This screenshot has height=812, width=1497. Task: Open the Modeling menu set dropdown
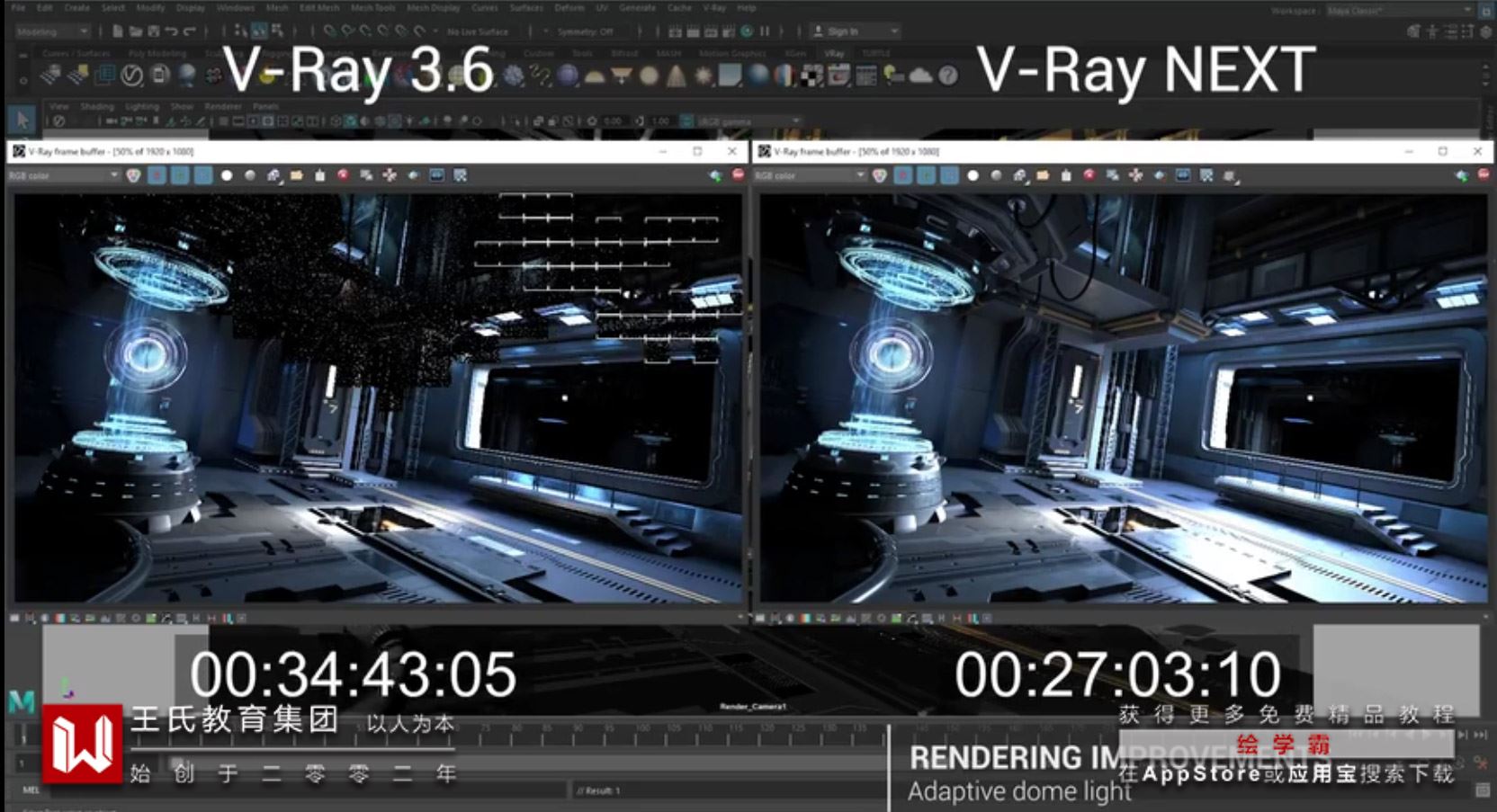[52, 31]
